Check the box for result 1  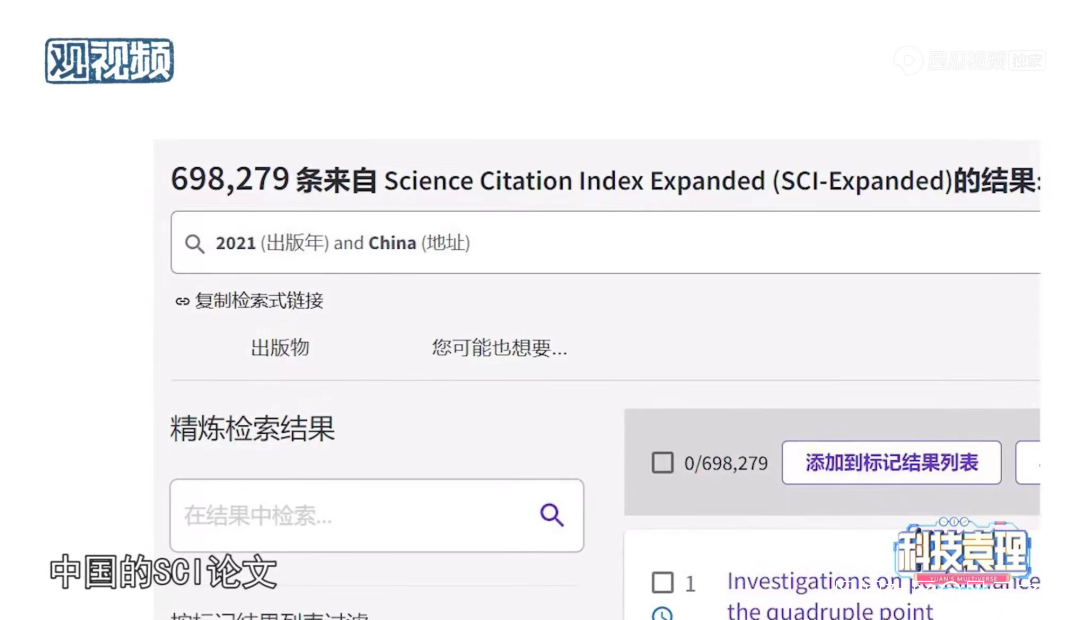tap(663, 582)
